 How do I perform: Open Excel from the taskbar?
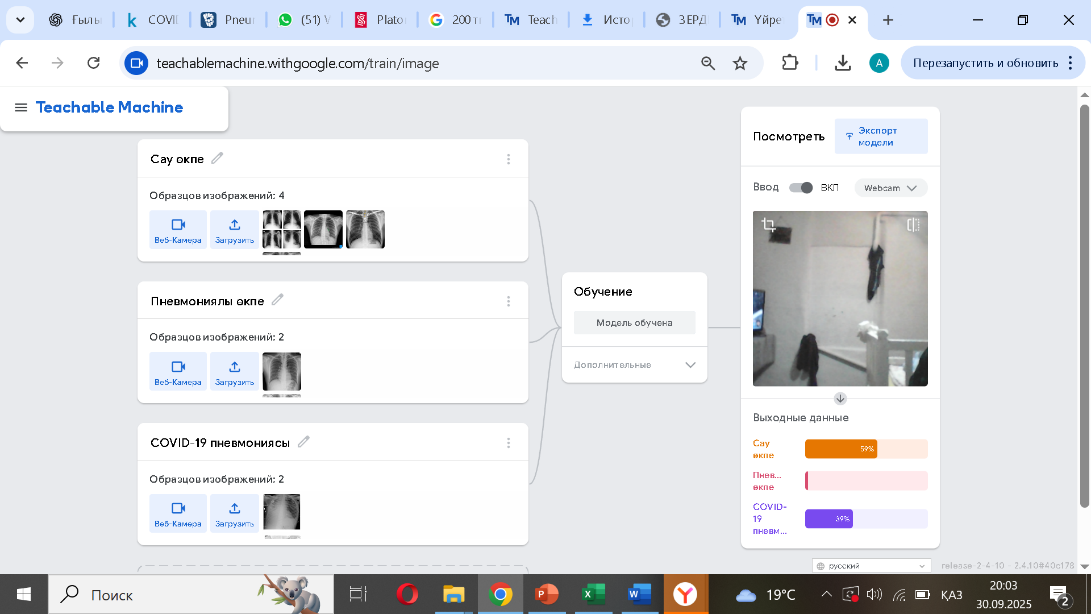click(x=593, y=595)
